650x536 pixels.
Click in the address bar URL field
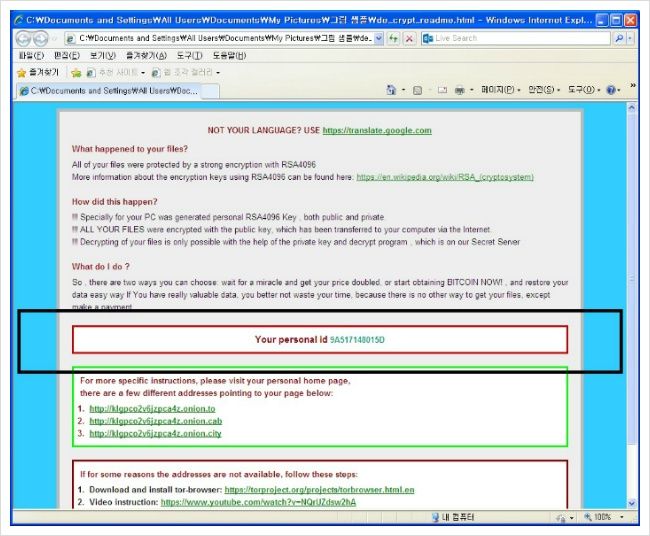(x=225, y=39)
